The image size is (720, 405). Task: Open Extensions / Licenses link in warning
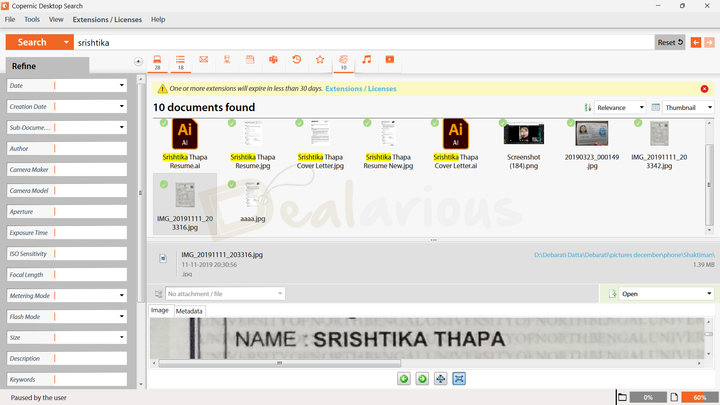tap(361, 89)
